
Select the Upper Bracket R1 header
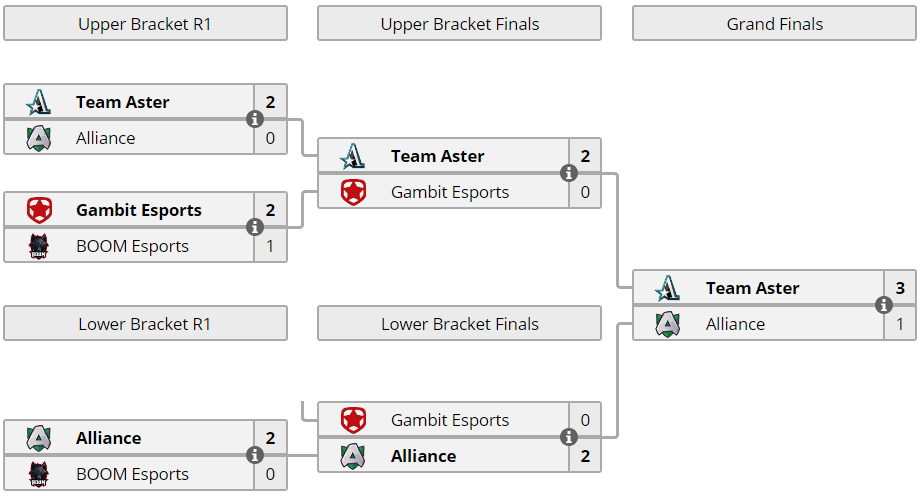tap(145, 24)
